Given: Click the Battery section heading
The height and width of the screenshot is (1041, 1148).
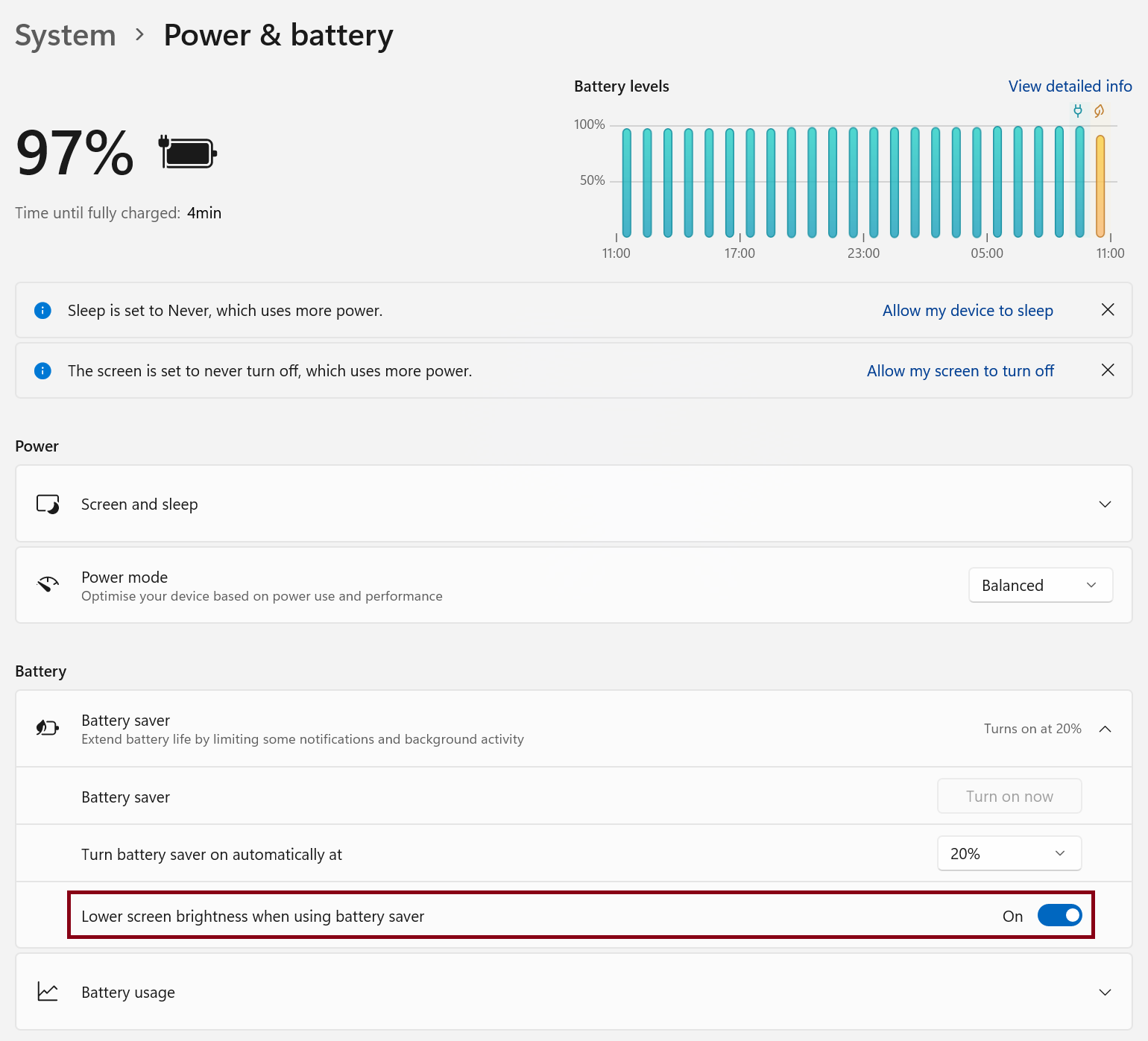Looking at the screenshot, I should click(41, 671).
